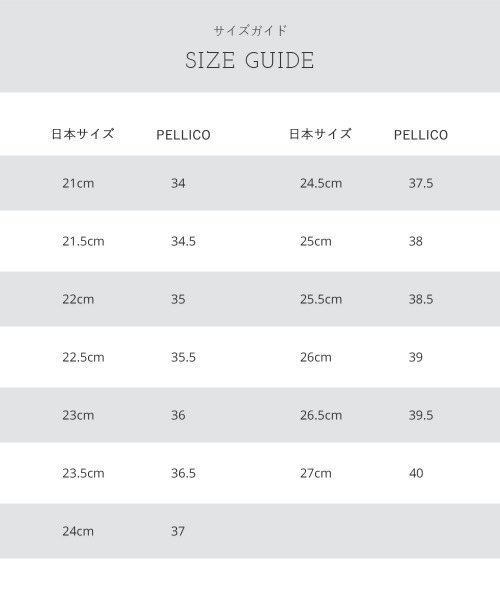Viewport: 500px width, 600px height.
Task: Select the right PELLICO column header
Action: pos(421,135)
